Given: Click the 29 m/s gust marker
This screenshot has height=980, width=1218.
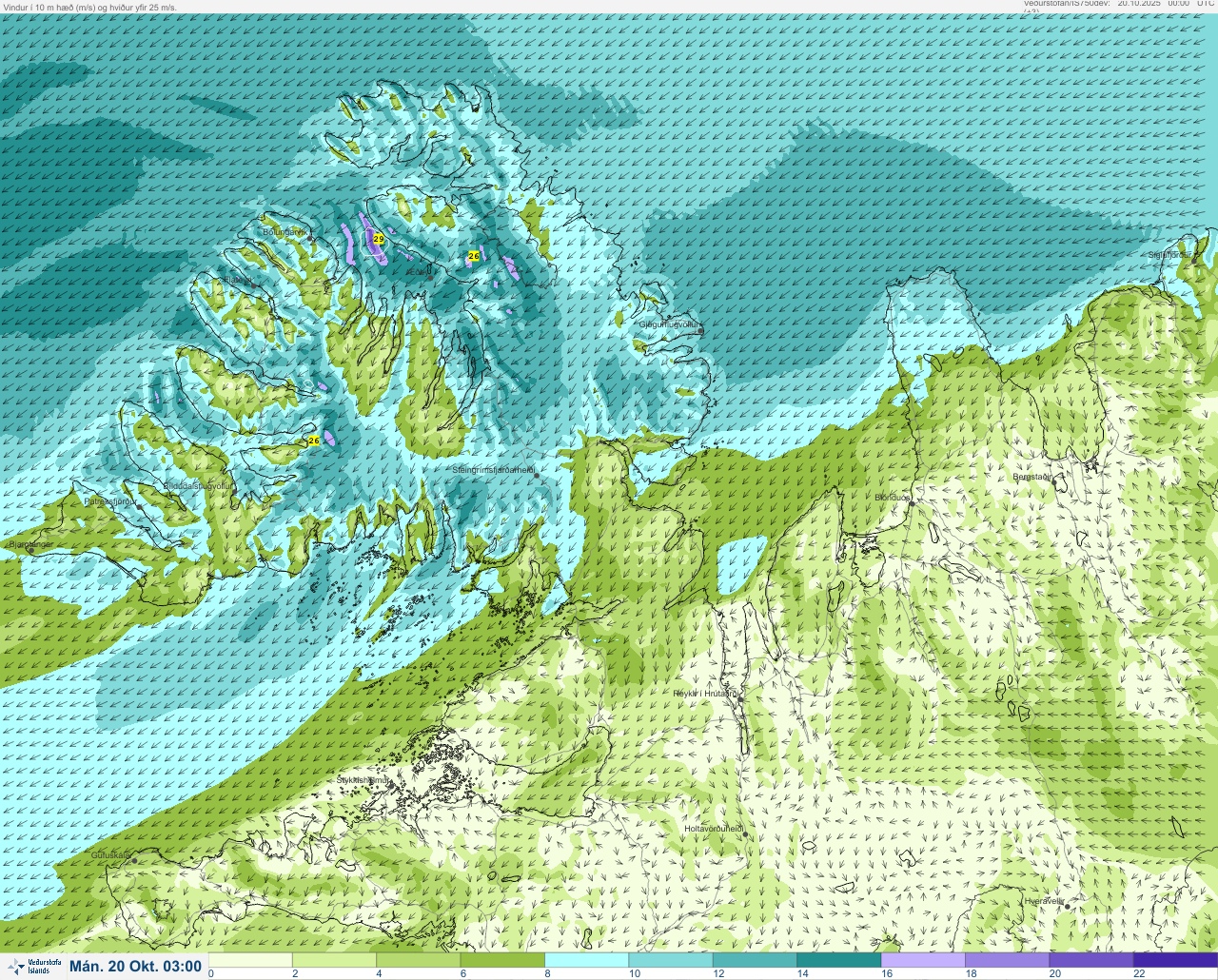Looking at the screenshot, I should pos(378,239).
